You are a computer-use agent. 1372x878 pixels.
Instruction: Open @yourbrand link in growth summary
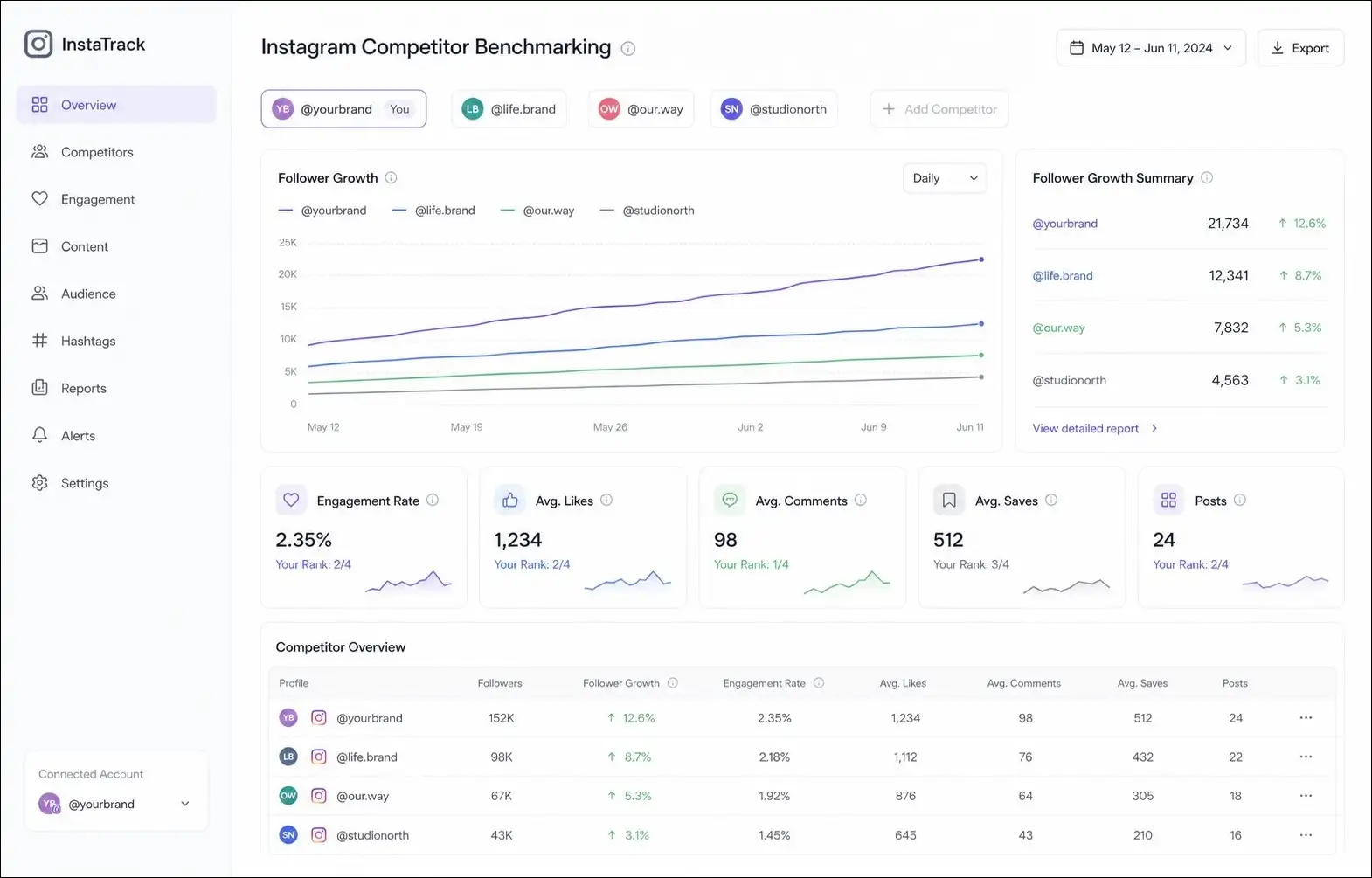pyautogui.click(x=1064, y=224)
